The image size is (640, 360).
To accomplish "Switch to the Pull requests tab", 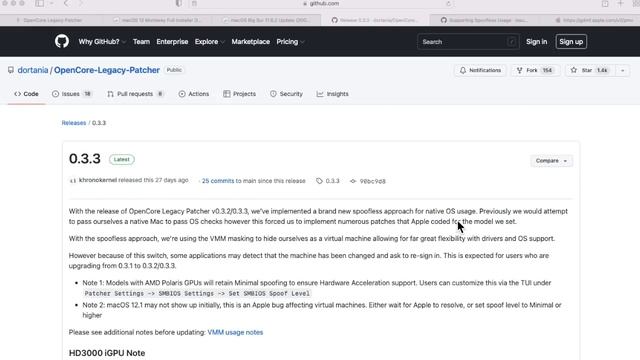I will click(136, 94).
